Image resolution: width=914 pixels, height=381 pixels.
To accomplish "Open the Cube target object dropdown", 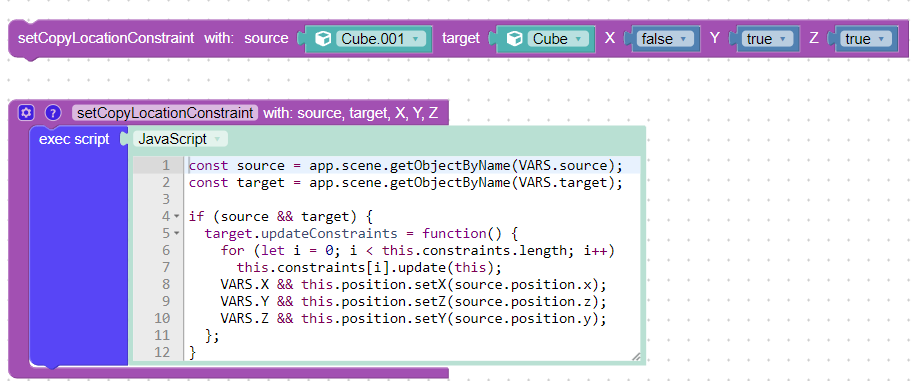I will tap(558, 39).
